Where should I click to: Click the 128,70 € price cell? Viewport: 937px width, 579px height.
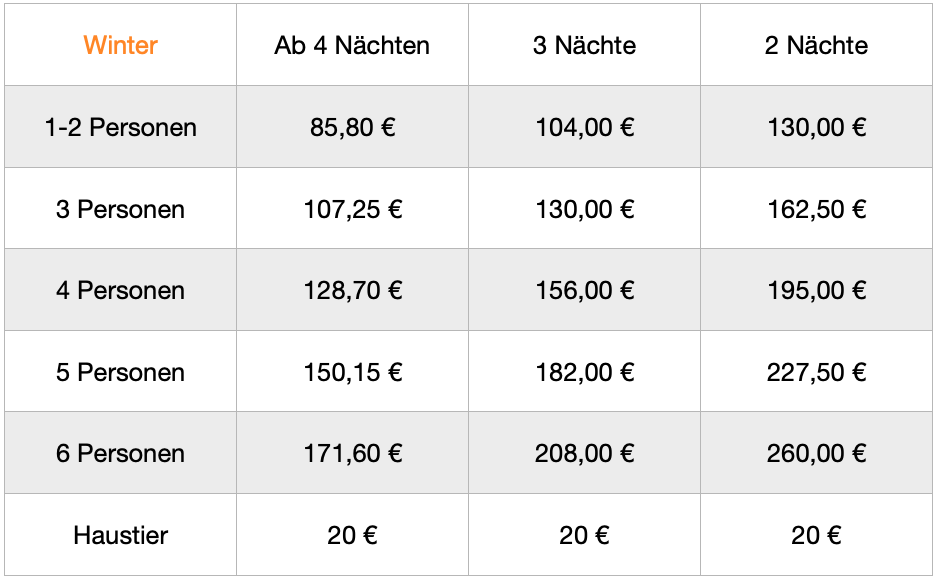[352, 290]
